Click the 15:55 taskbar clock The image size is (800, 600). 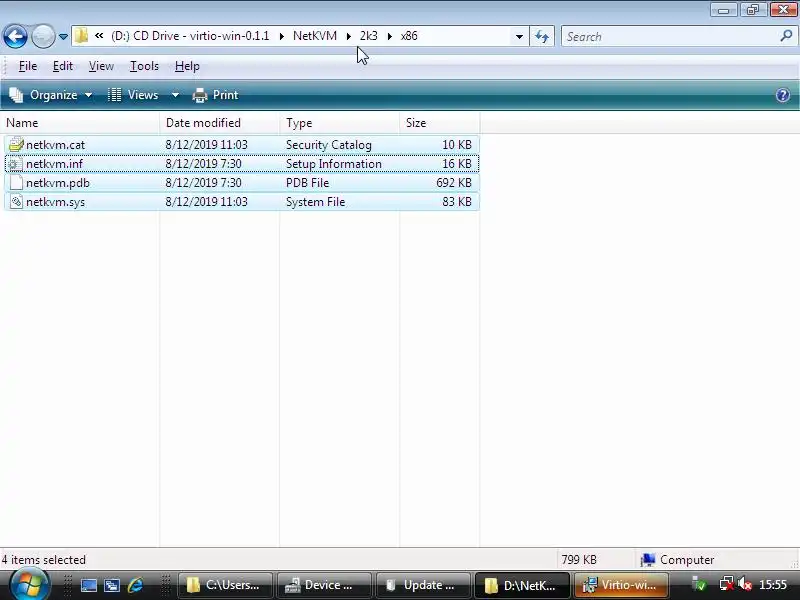(773, 585)
